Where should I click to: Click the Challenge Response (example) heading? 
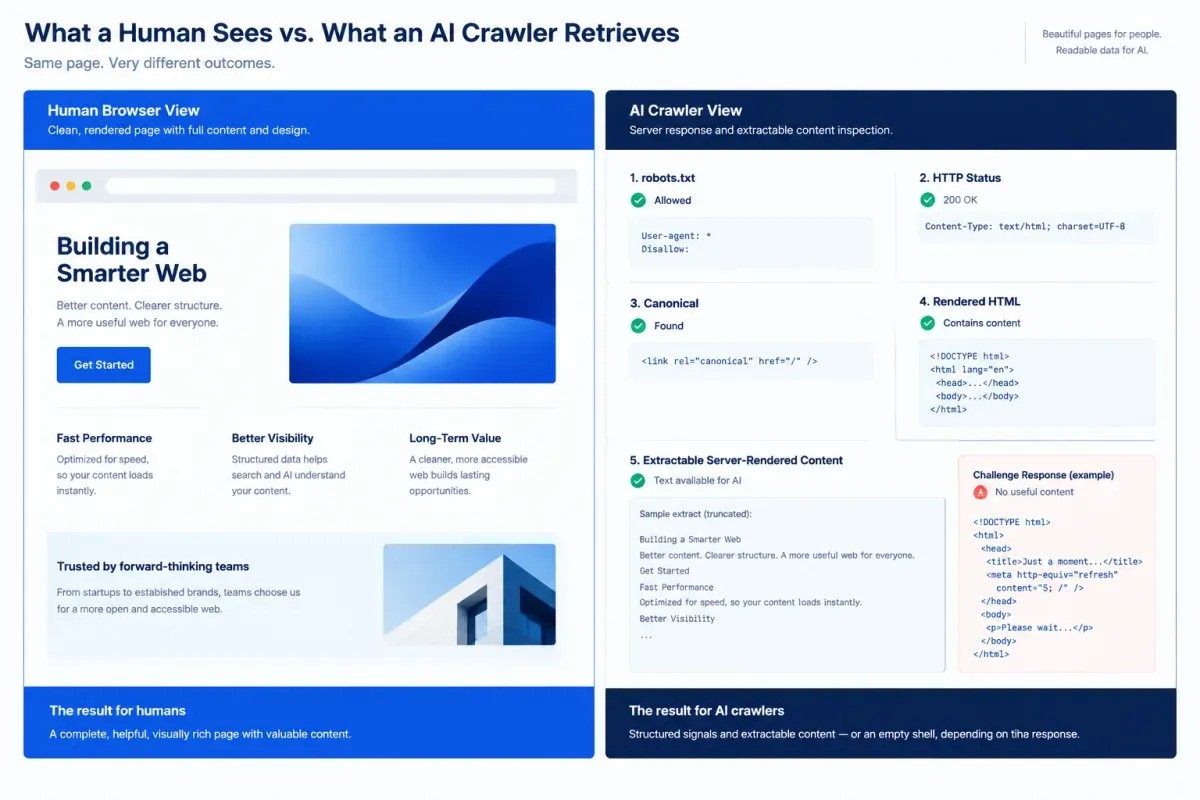pos(1043,475)
